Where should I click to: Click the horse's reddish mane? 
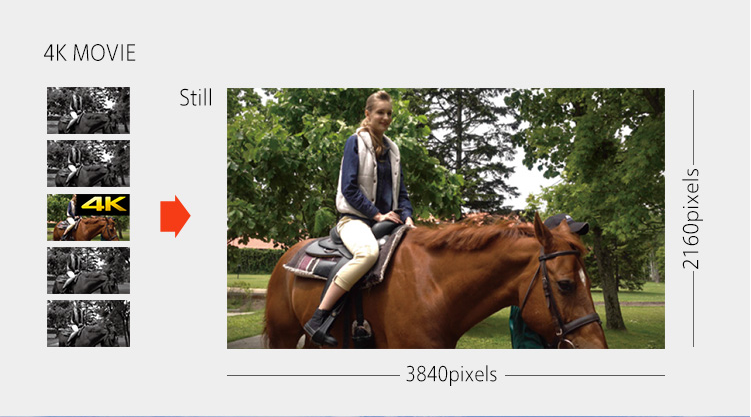(479, 233)
